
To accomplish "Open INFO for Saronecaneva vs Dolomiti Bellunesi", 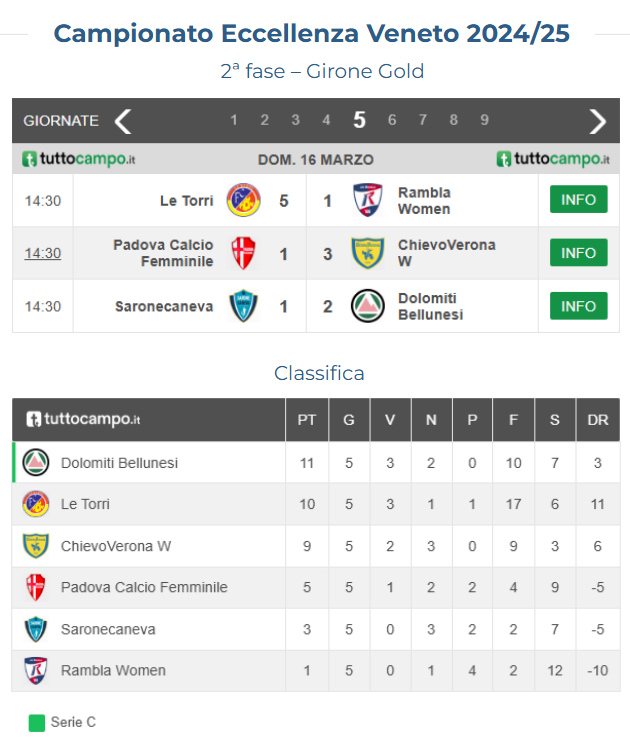I will [x=578, y=306].
